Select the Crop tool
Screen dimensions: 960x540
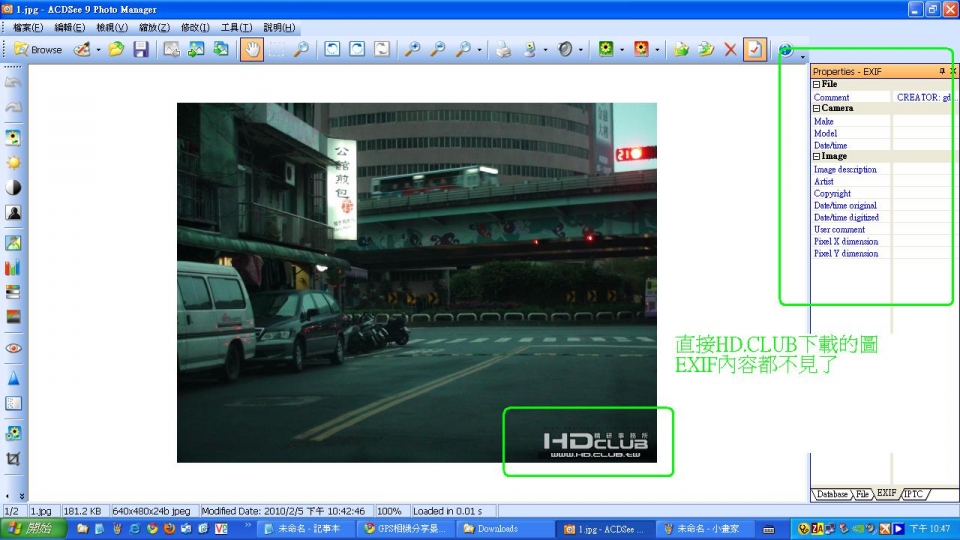(x=13, y=459)
